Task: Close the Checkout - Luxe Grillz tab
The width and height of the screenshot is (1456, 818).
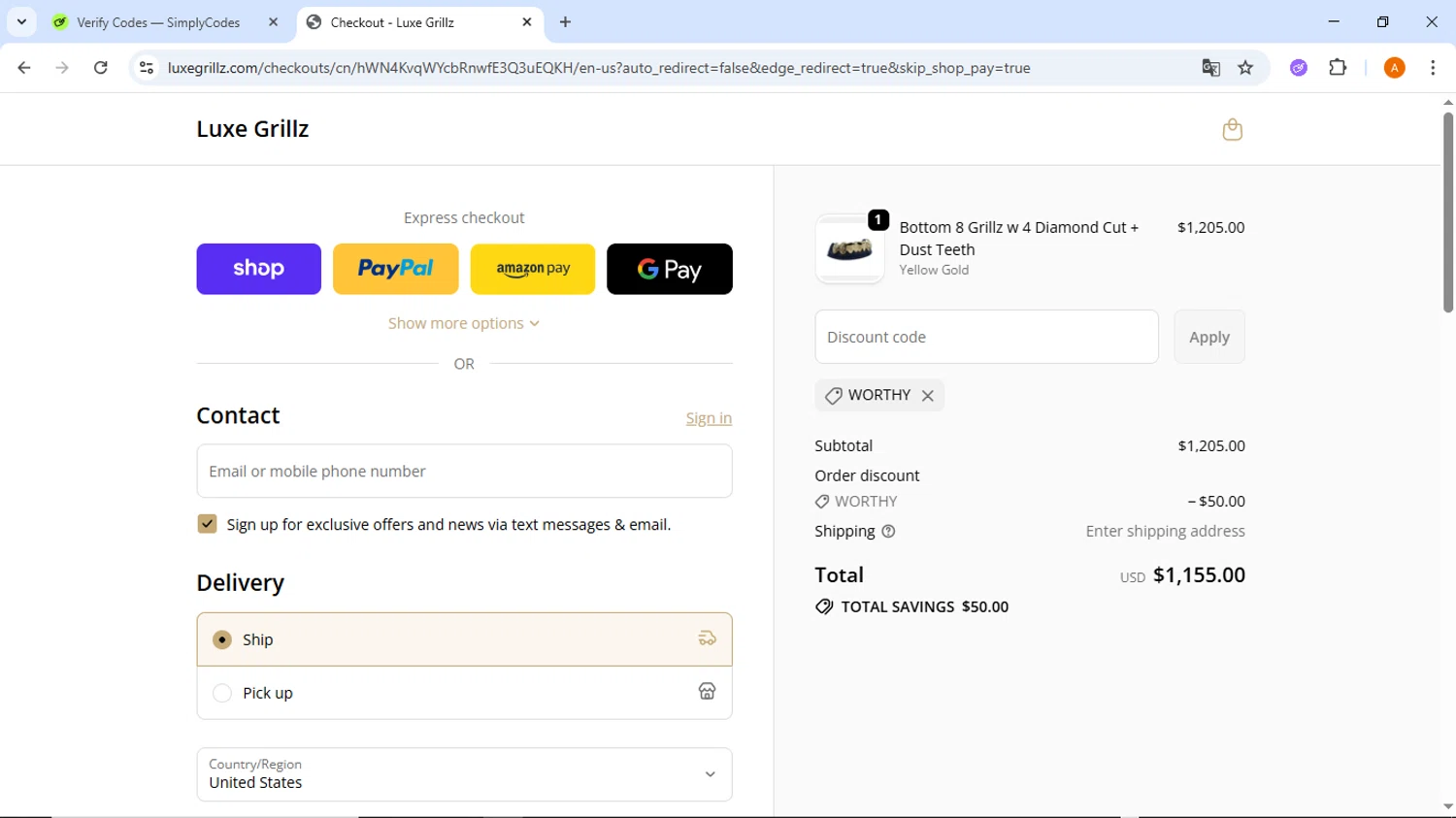Action: [x=527, y=21]
